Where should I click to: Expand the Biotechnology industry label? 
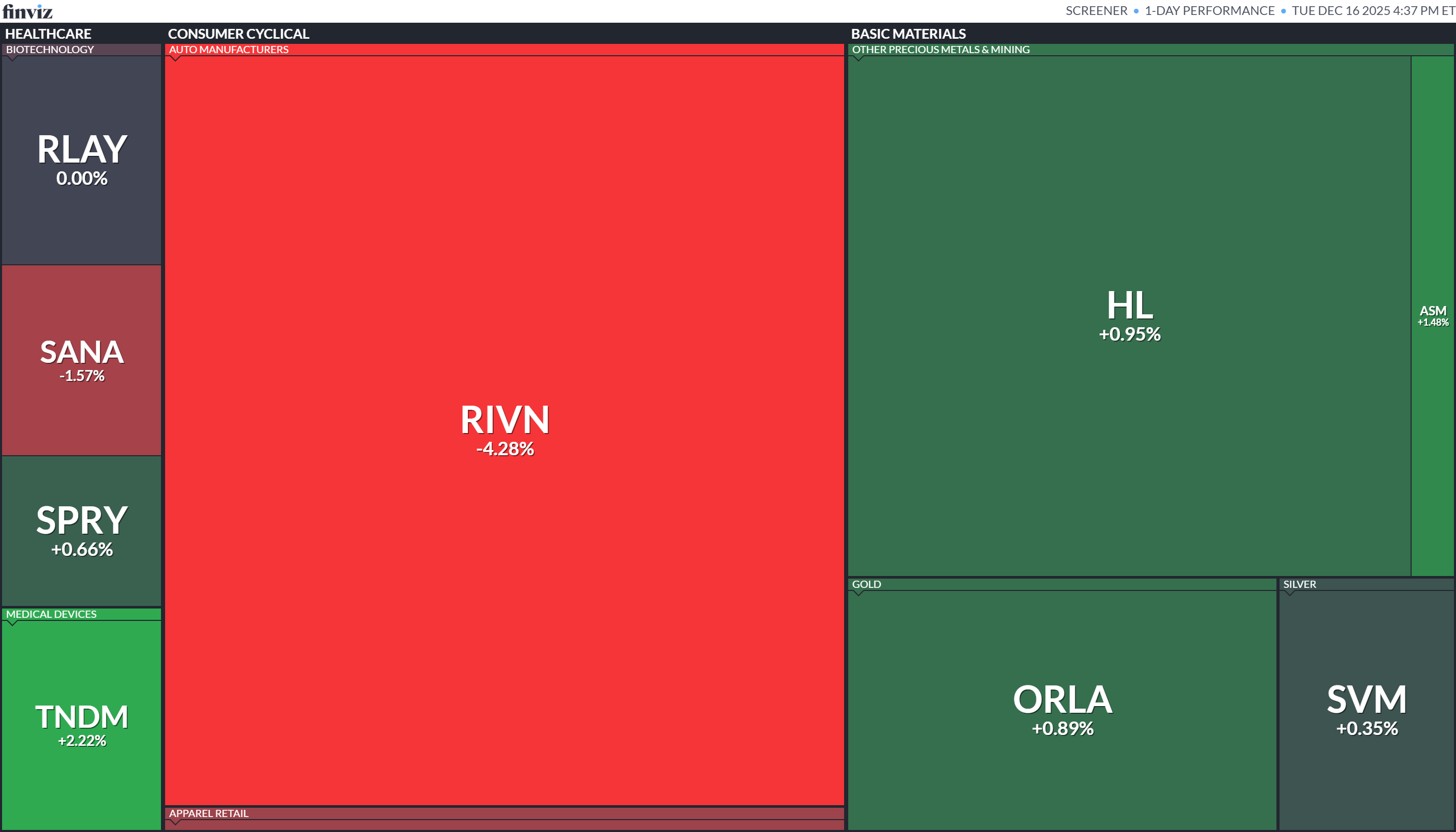50,50
